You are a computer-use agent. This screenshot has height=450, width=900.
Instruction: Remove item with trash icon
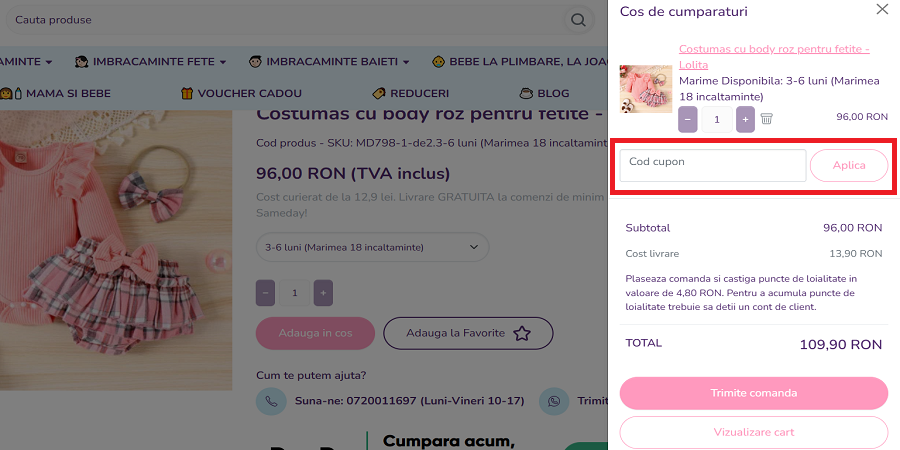[x=767, y=118]
